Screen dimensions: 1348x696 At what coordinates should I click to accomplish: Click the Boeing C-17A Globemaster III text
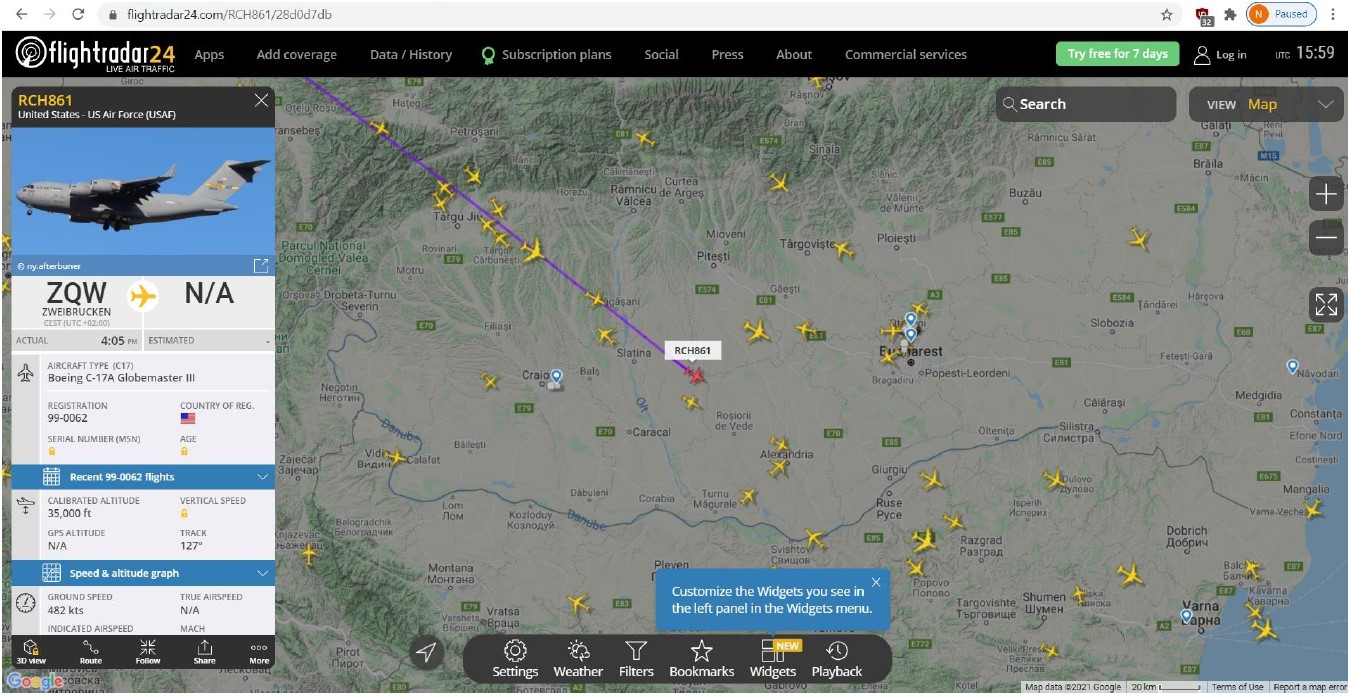pyautogui.click(x=121, y=378)
